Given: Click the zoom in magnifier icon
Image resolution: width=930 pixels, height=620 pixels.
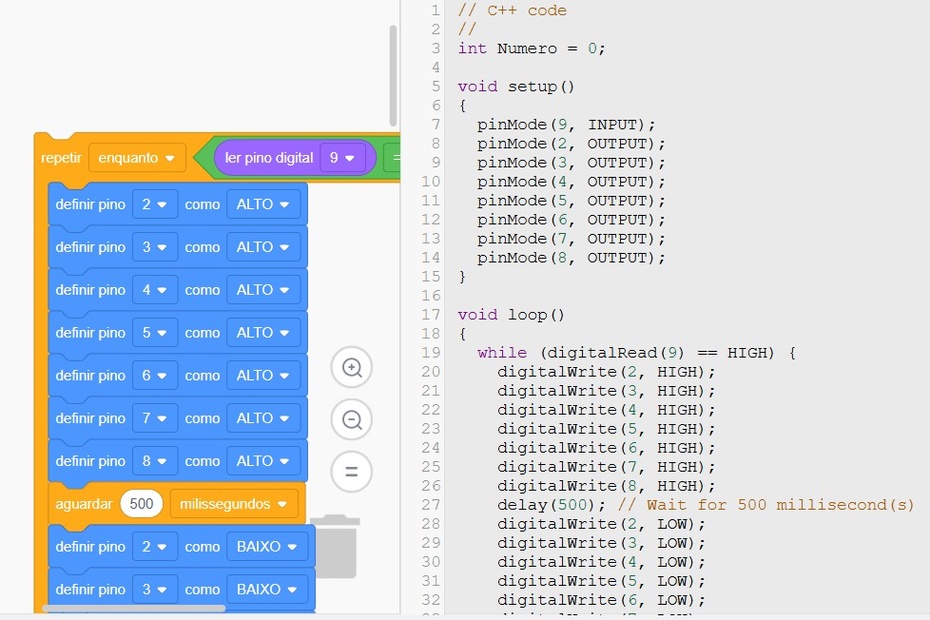Looking at the screenshot, I should point(352,368).
